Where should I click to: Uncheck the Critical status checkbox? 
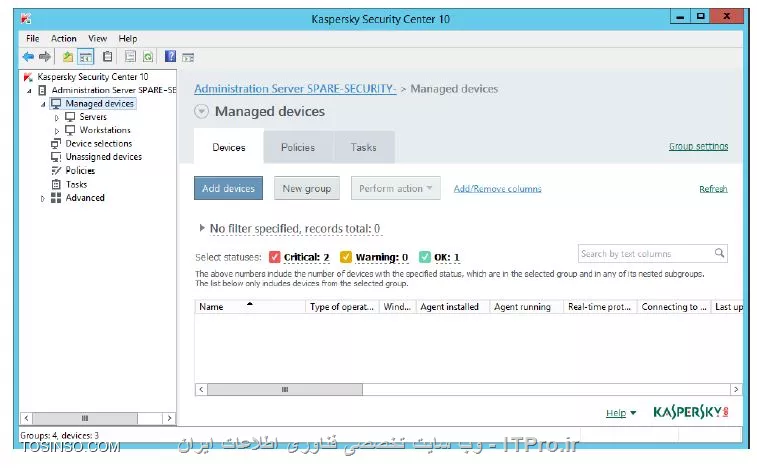point(274,257)
